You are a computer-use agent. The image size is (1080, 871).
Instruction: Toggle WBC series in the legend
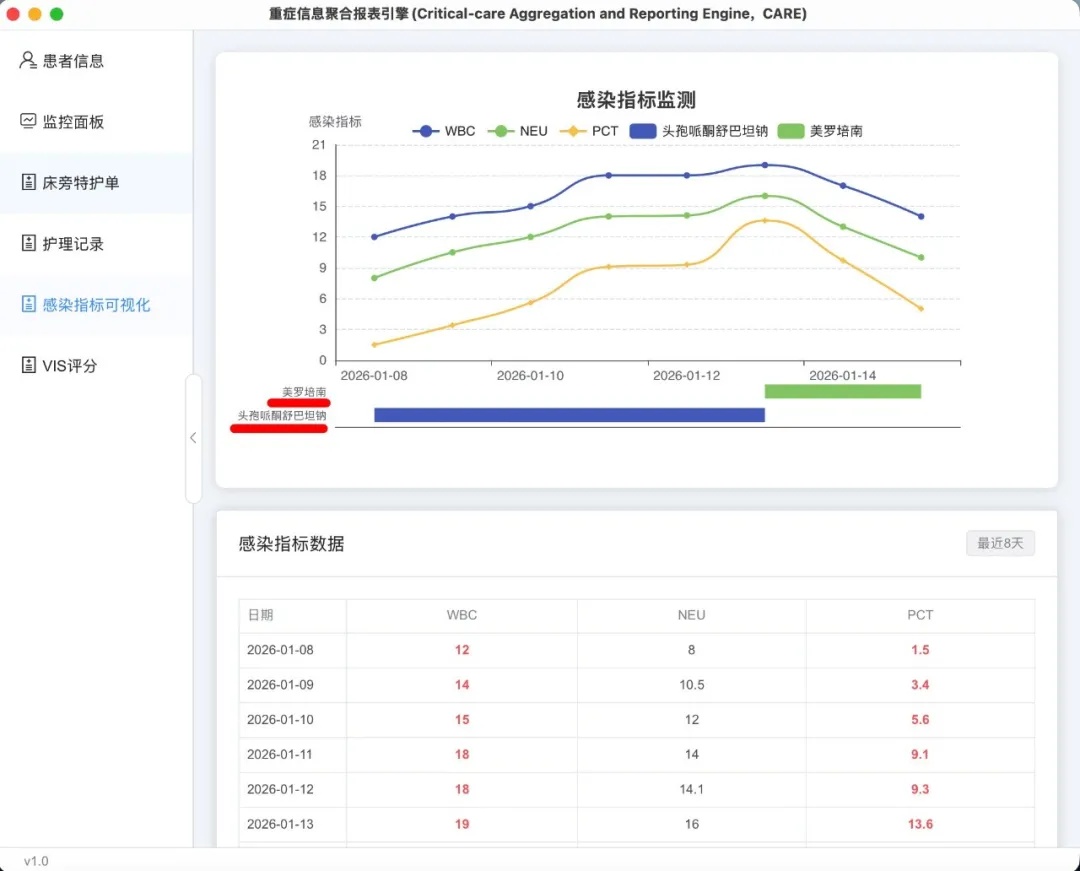(x=444, y=131)
